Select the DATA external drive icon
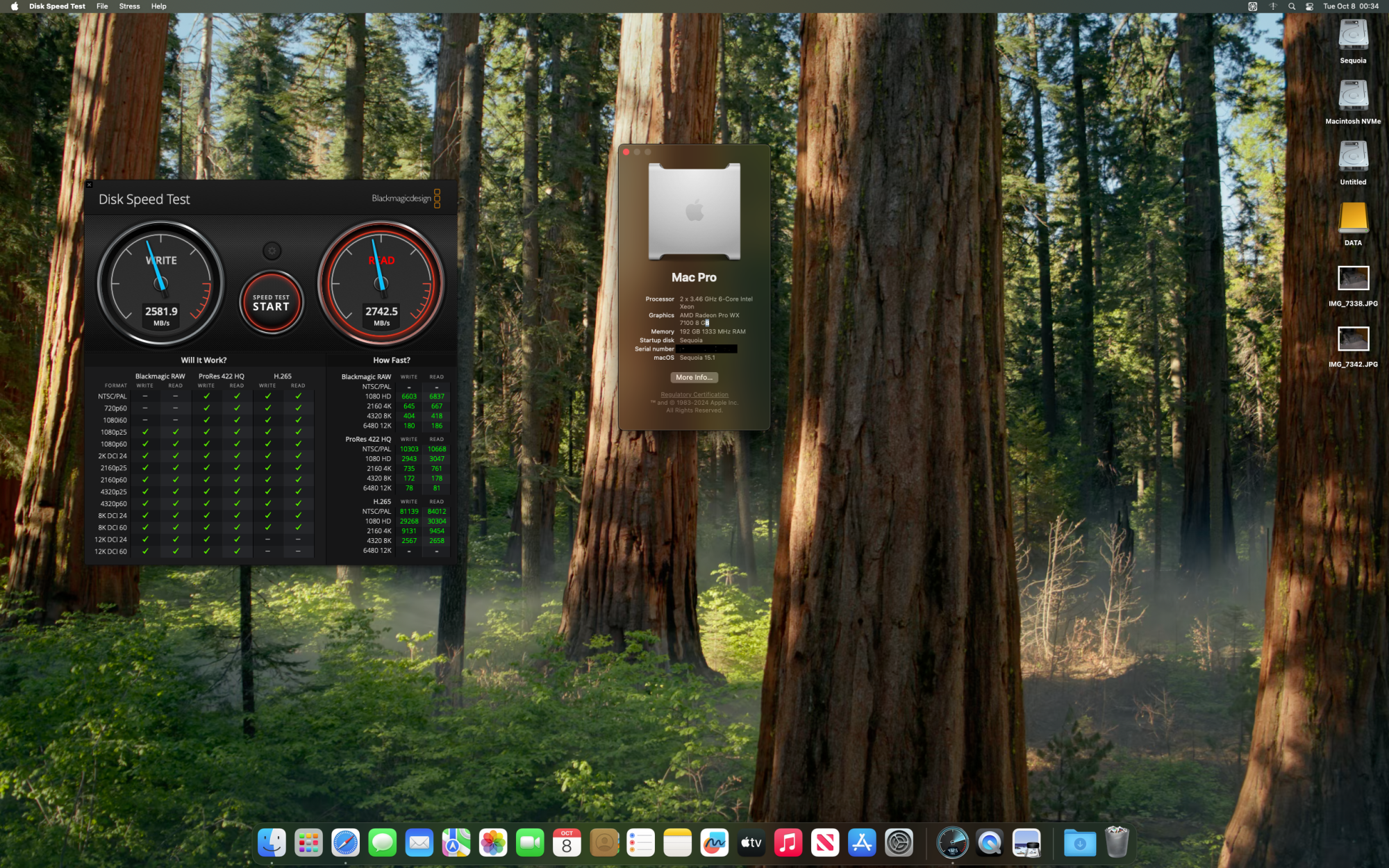This screenshot has width=1389, height=868. click(x=1352, y=219)
